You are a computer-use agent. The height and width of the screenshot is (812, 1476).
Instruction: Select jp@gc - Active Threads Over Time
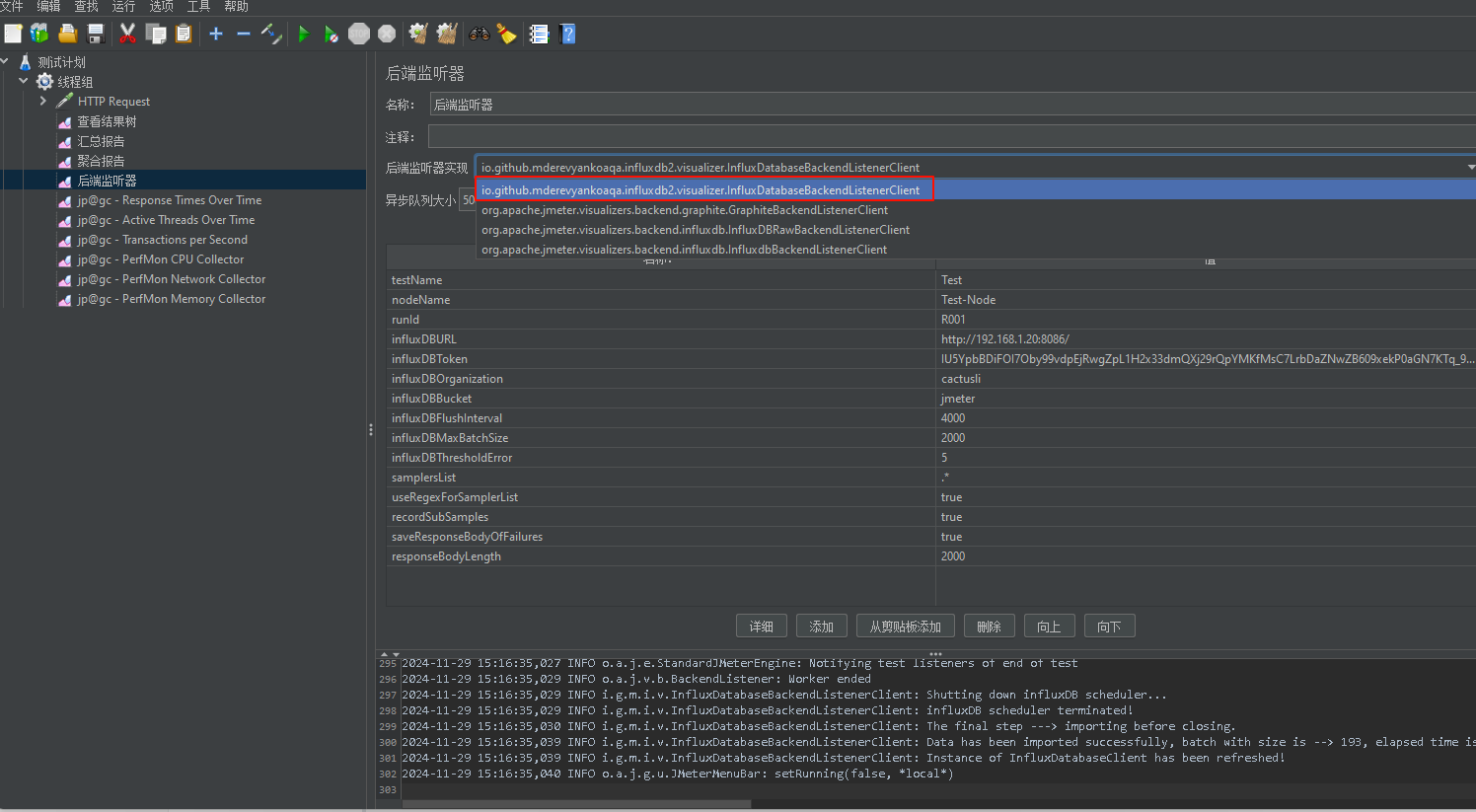pyautogui.click(x=166, y=220)
